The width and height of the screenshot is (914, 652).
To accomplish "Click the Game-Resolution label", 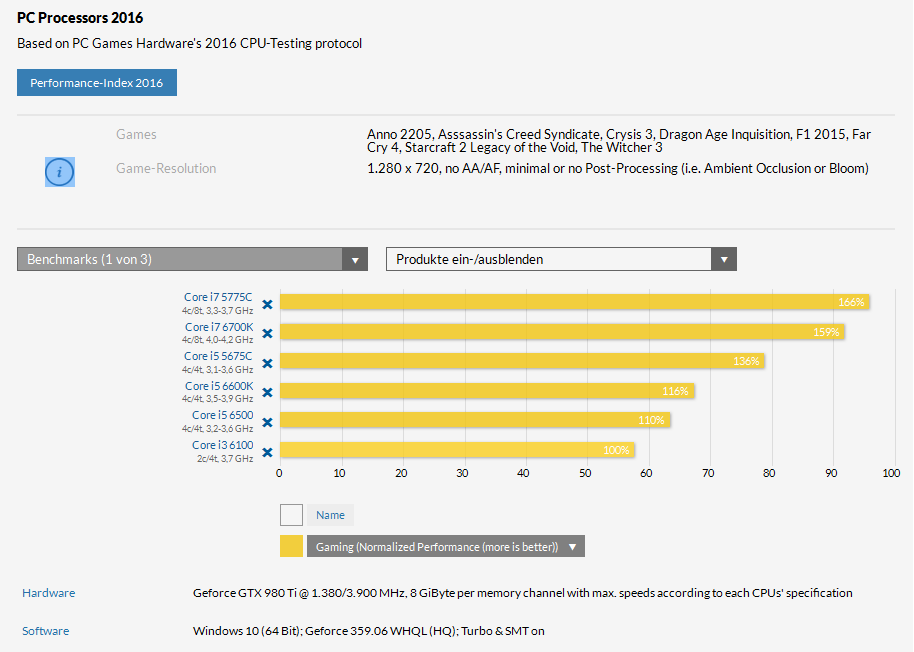I will click(x=166, y=168).
